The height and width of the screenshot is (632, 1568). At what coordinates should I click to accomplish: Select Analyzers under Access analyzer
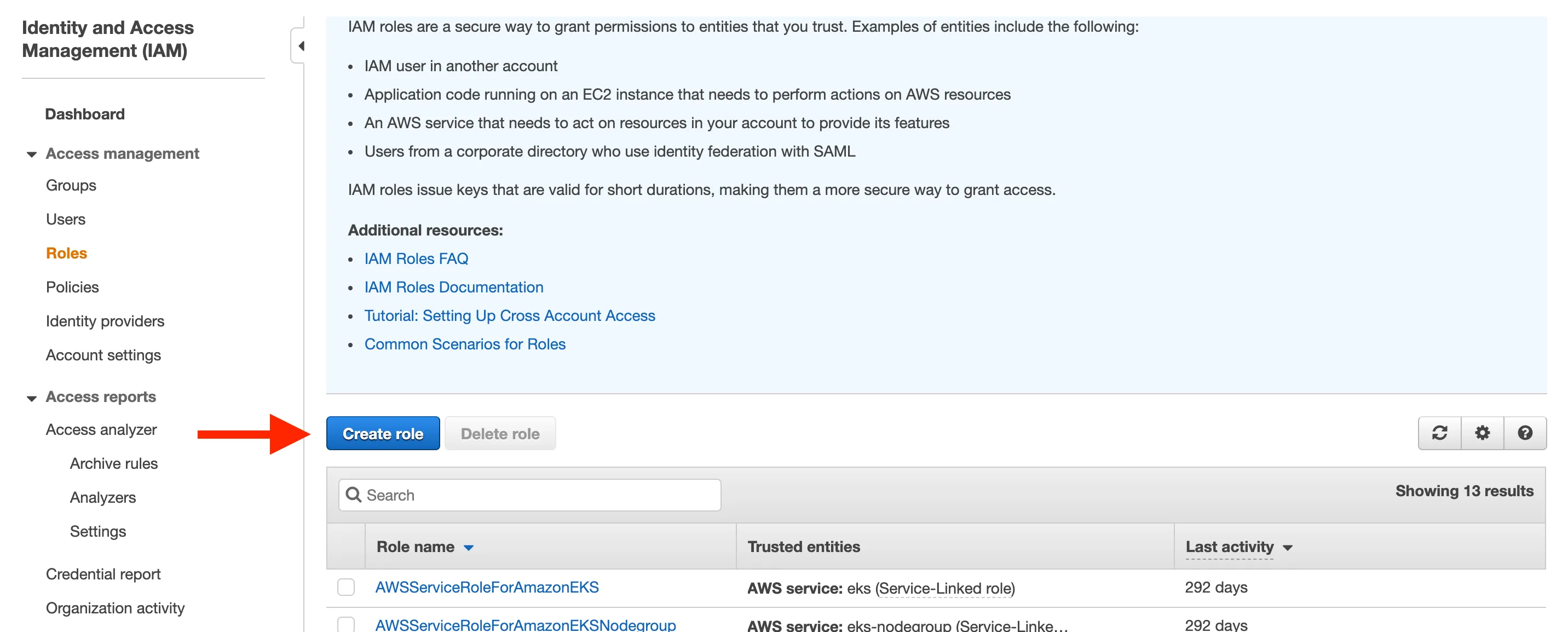(x=102, y=497)
